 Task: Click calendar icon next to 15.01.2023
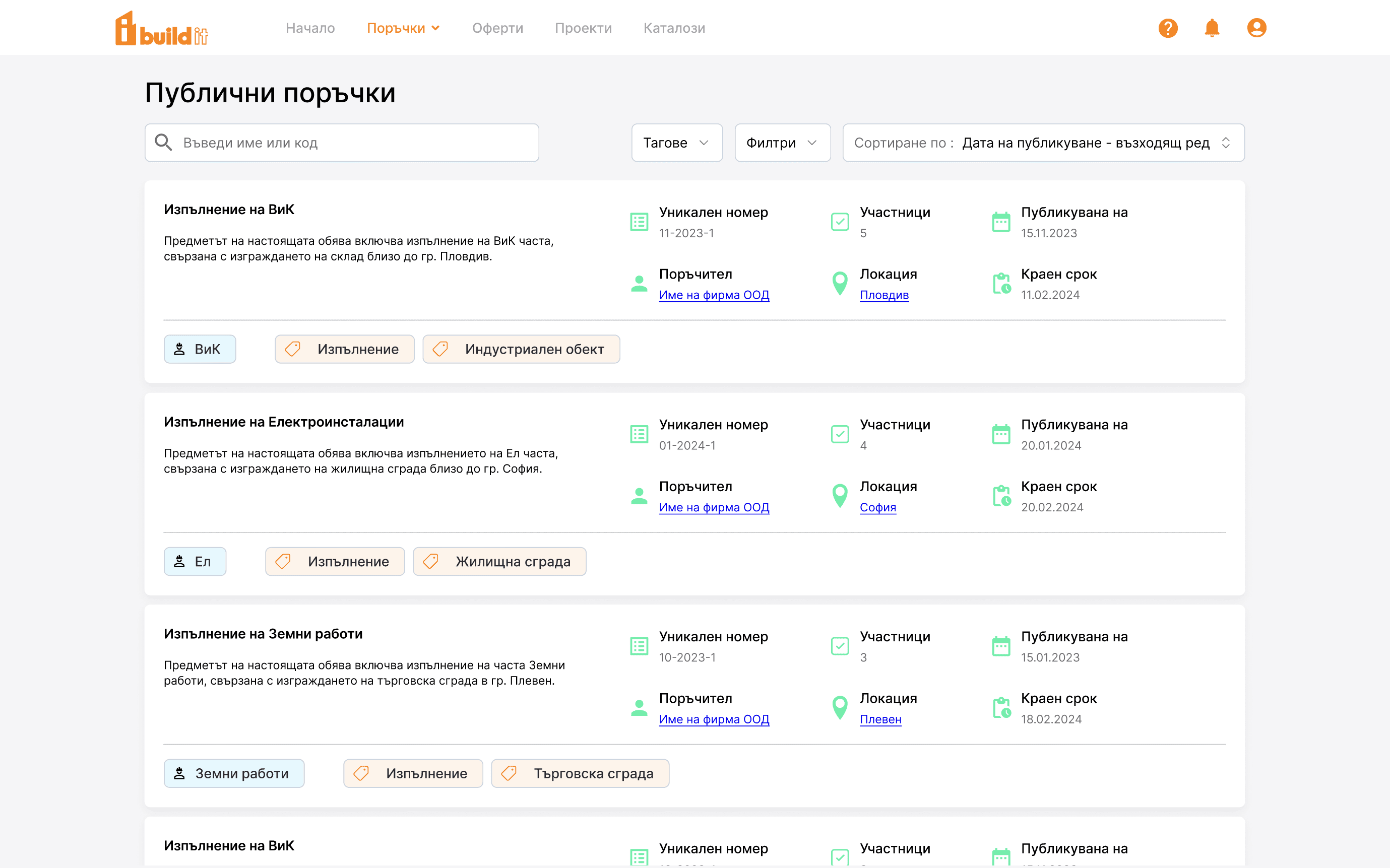[x=1001, y=646]
